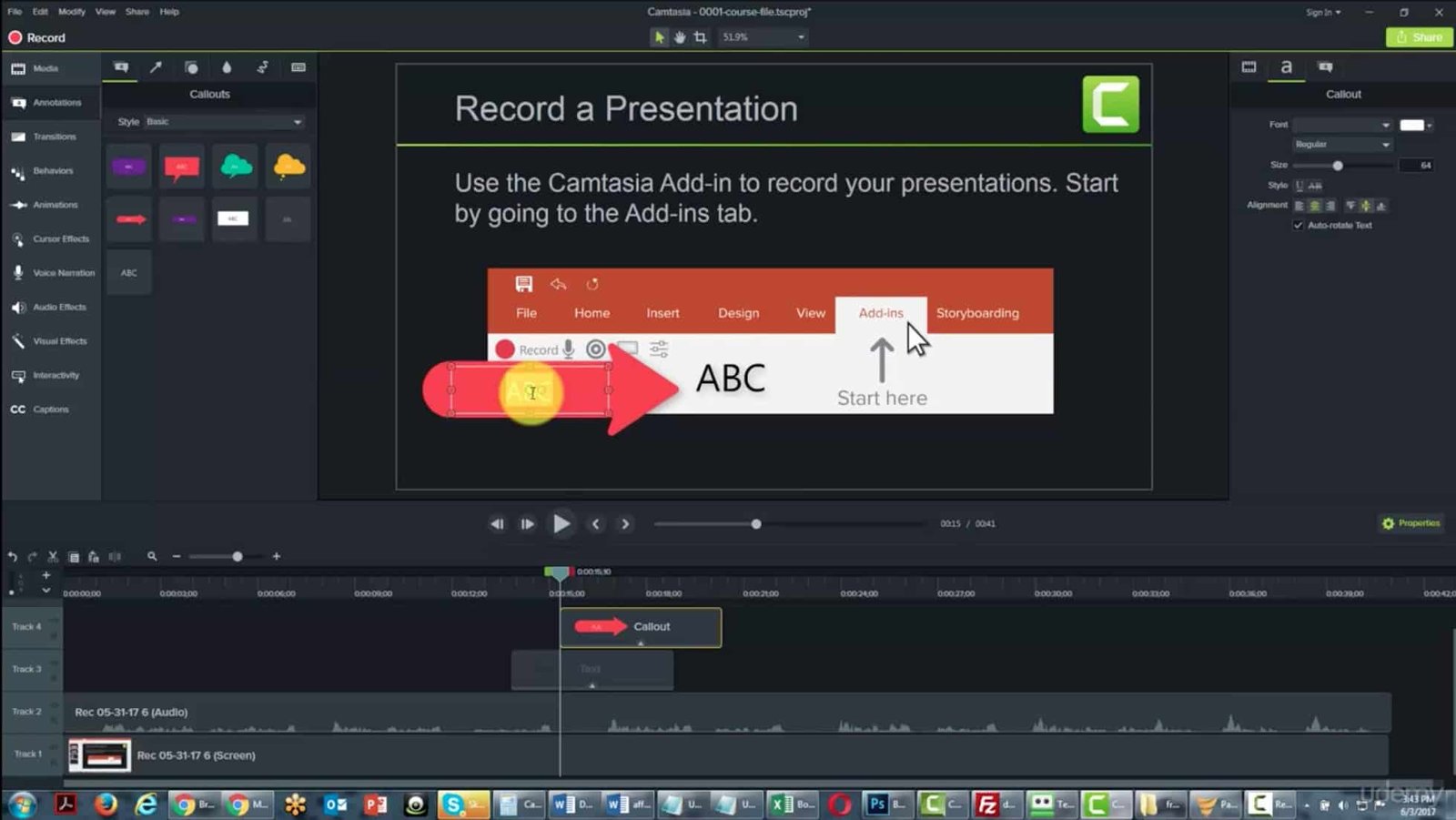The image size is (1456, 820).
Task: Click the red Record button
Action: pyautogui.click(x=37, y=37)
